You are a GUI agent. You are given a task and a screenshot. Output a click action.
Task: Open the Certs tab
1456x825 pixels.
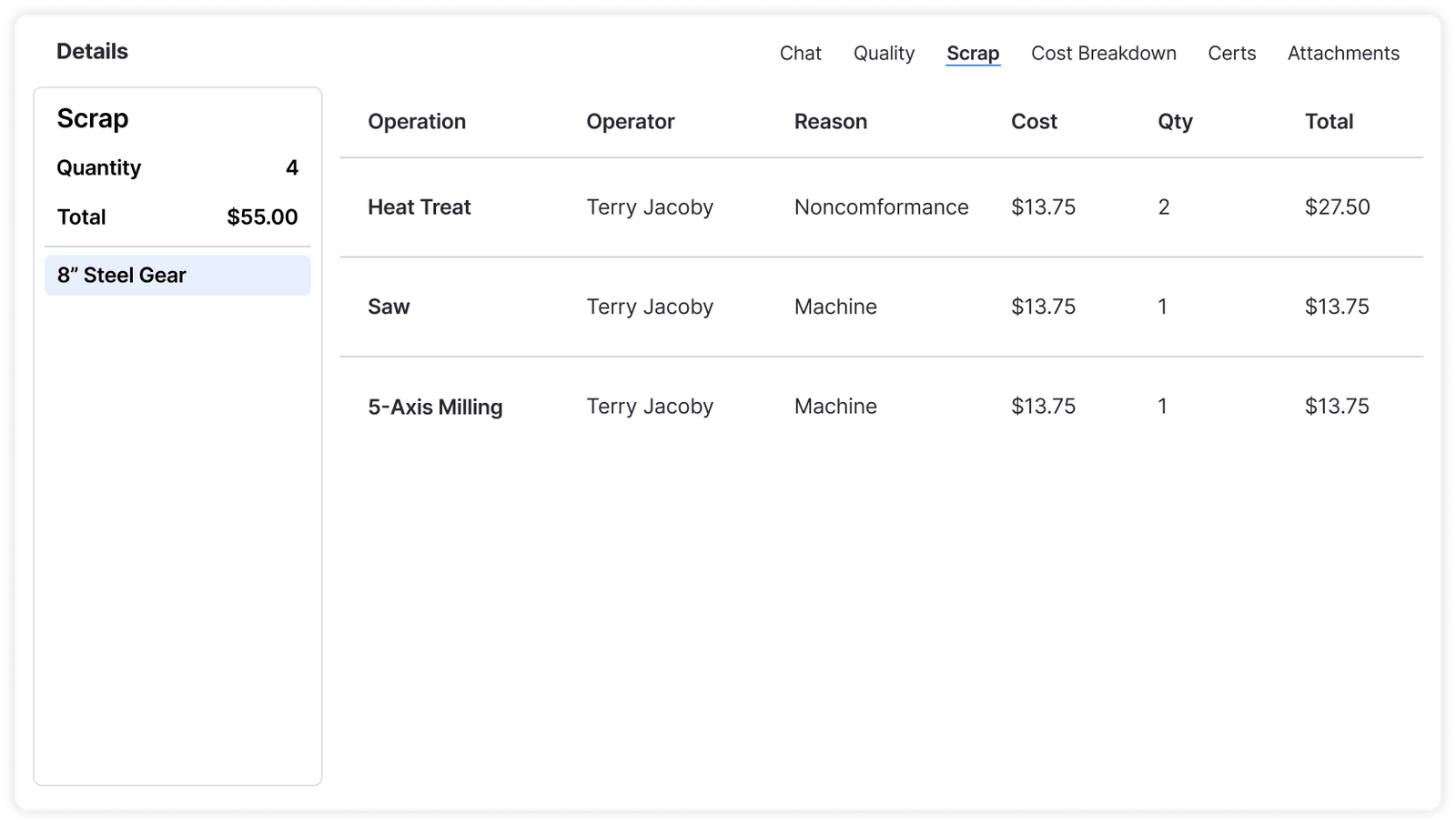tap(1231, 53)
